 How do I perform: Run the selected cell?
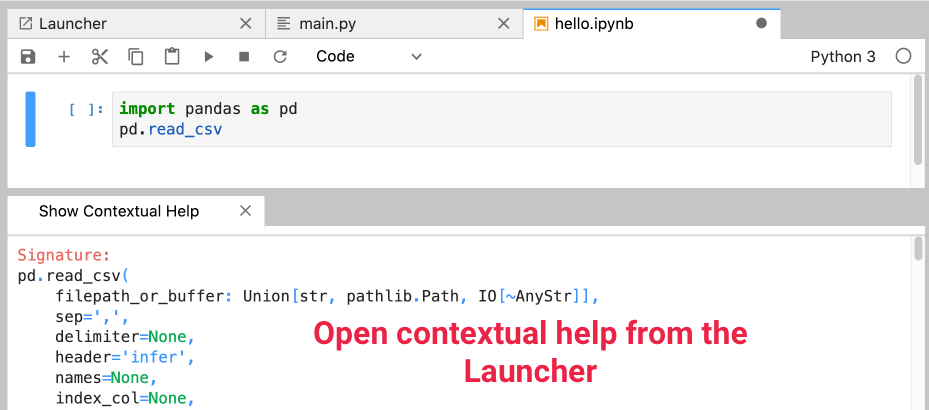click(208, 57)
